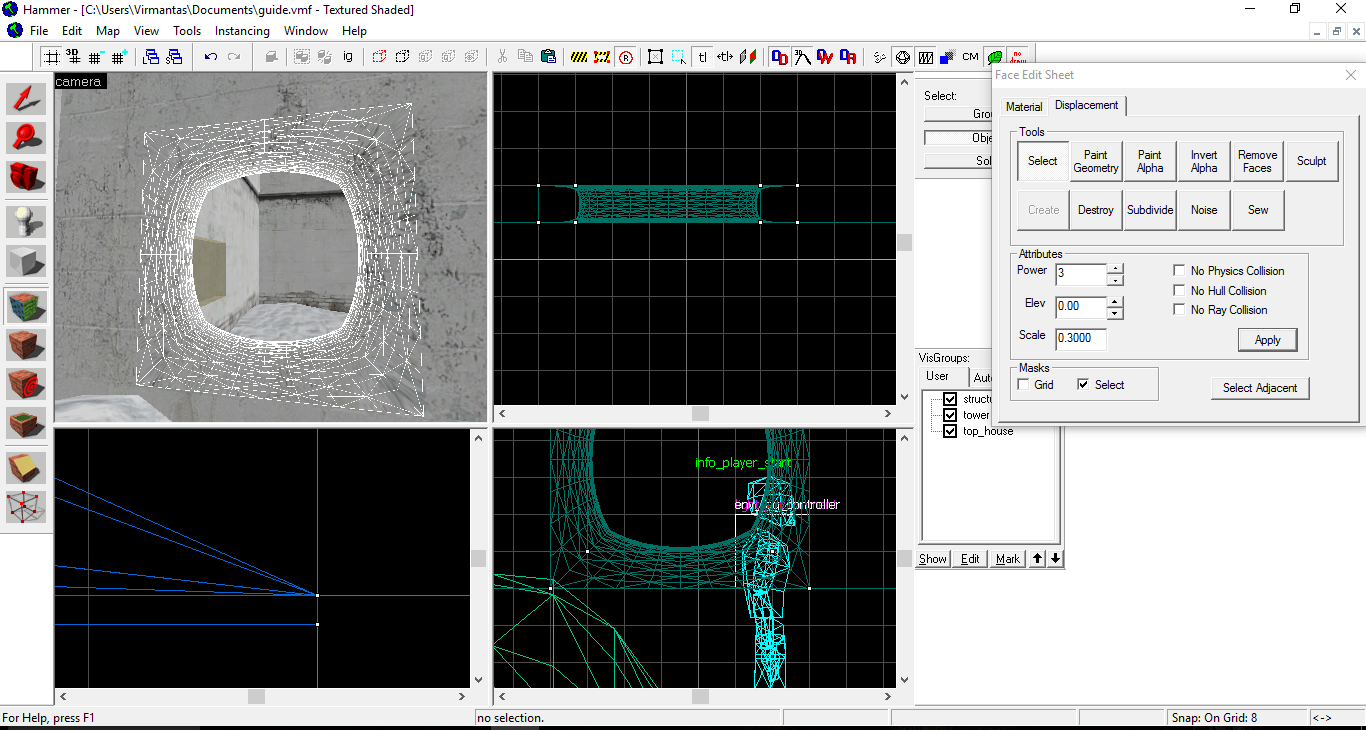Image resolution: width=1366 pixels, height=730 pixels.
Task: Select the Vertex manipulation tool
Action: [x=27, y=507]
